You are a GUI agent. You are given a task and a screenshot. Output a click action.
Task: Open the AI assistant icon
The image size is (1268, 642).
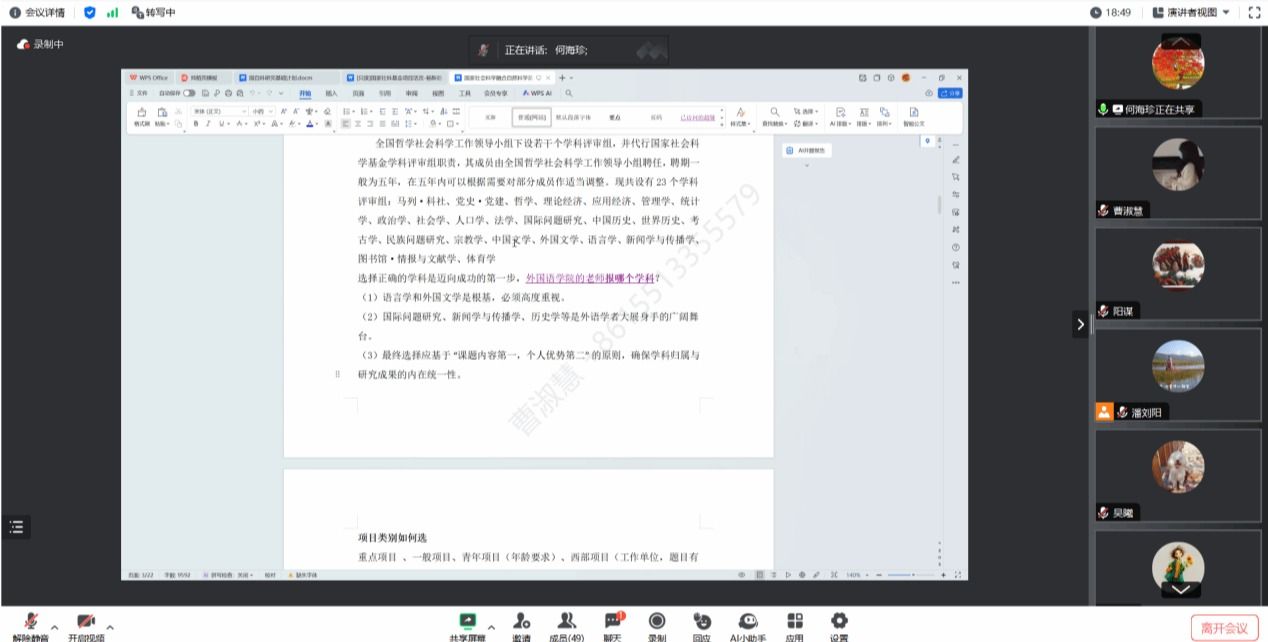748,621
